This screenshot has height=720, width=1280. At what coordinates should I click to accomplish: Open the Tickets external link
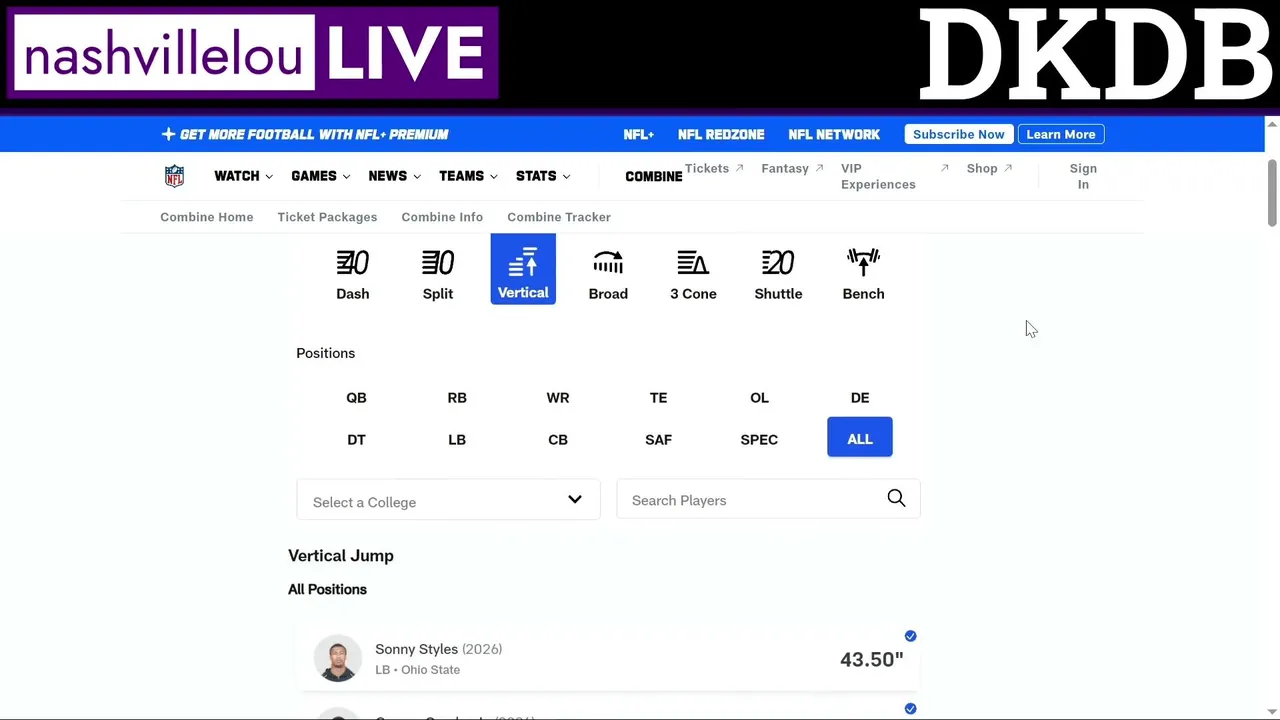714,168
